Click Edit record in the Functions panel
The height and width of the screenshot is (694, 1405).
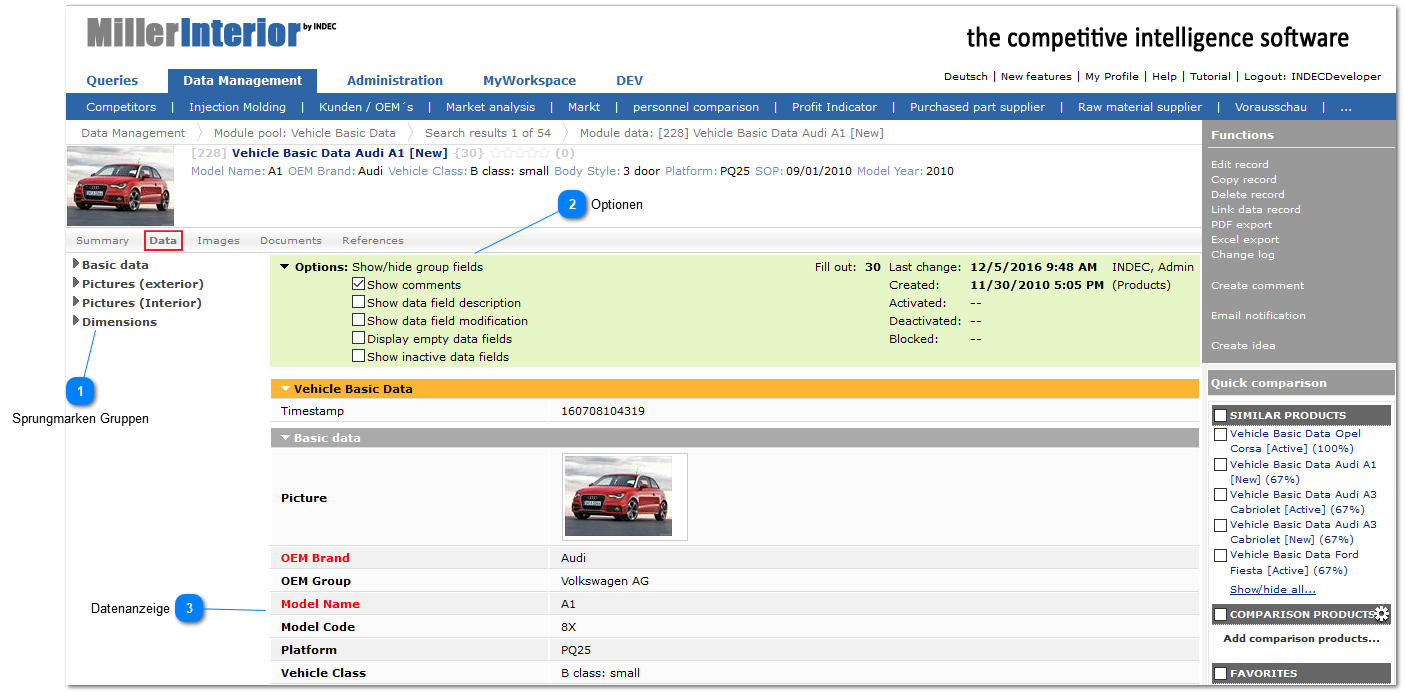coord(1239,164)
